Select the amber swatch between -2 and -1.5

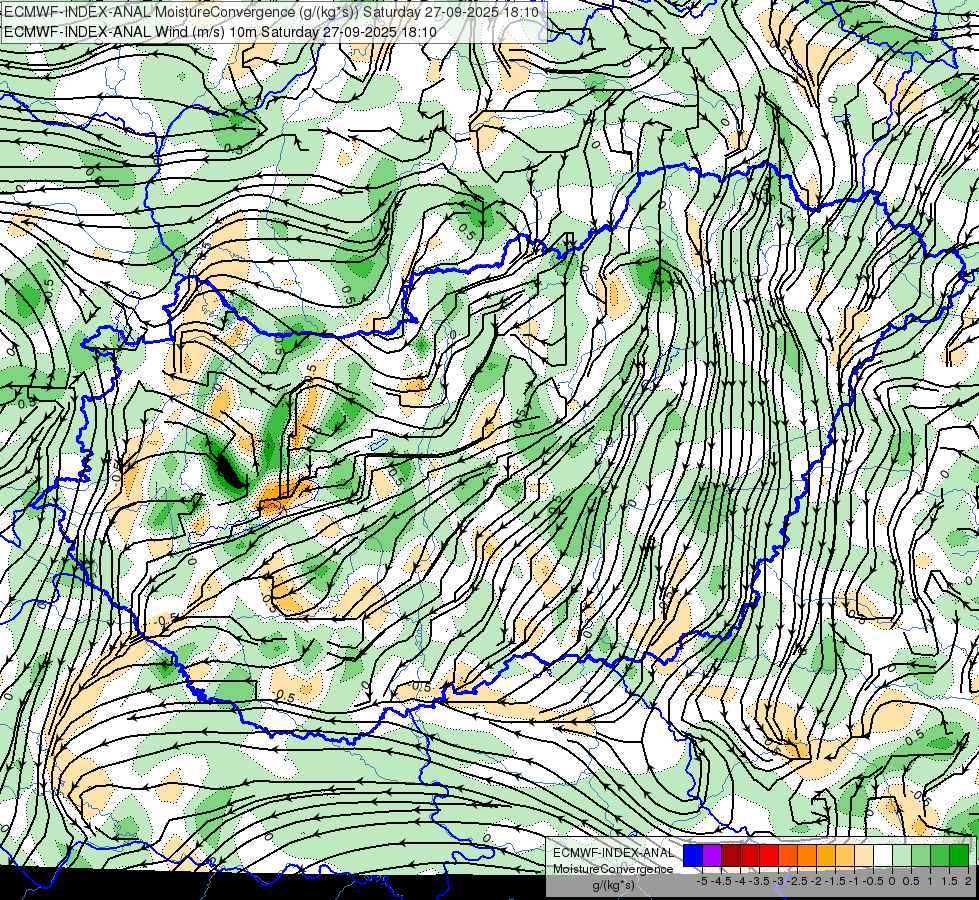826,855
